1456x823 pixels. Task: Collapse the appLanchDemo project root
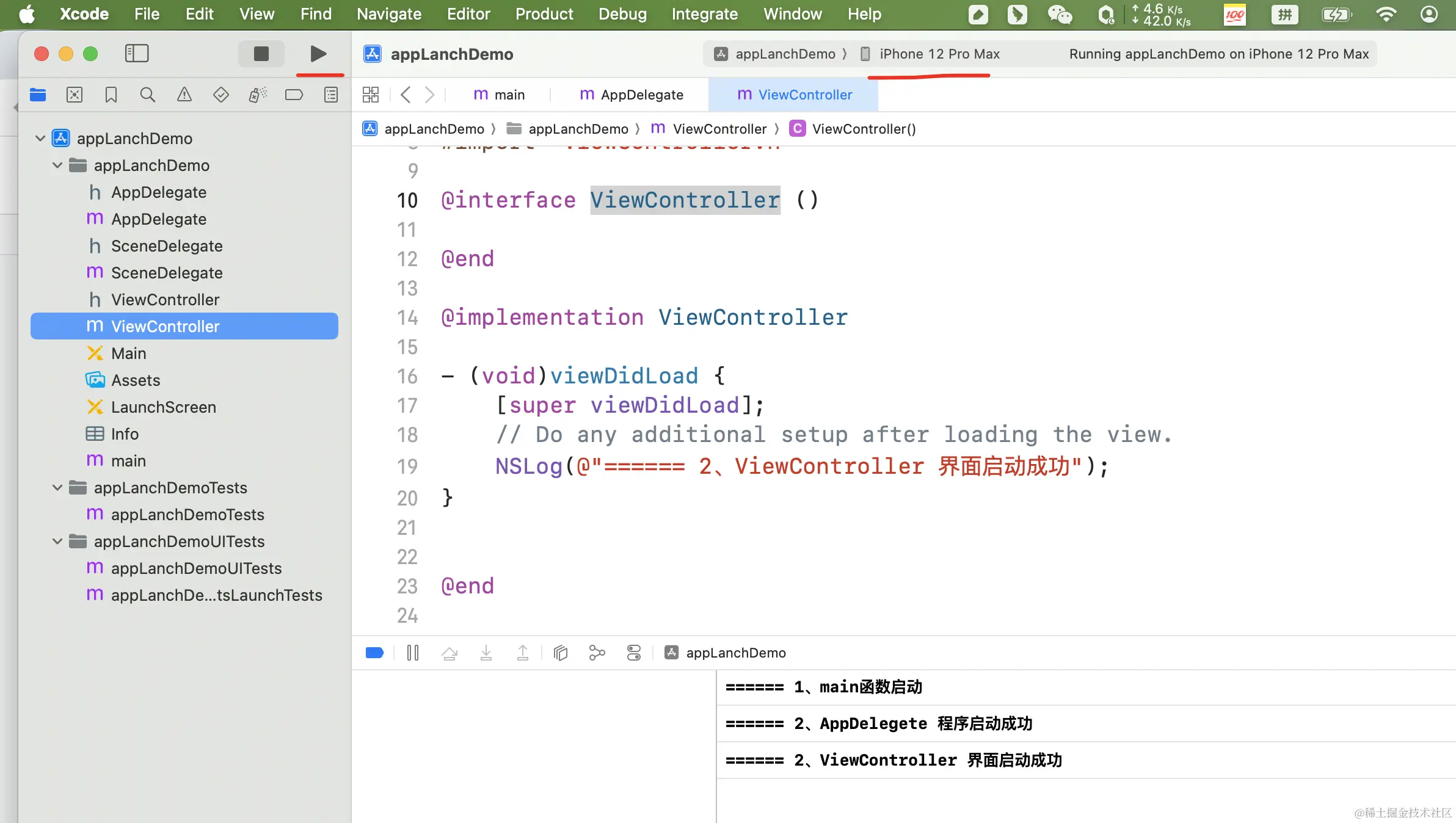[40, 139]
